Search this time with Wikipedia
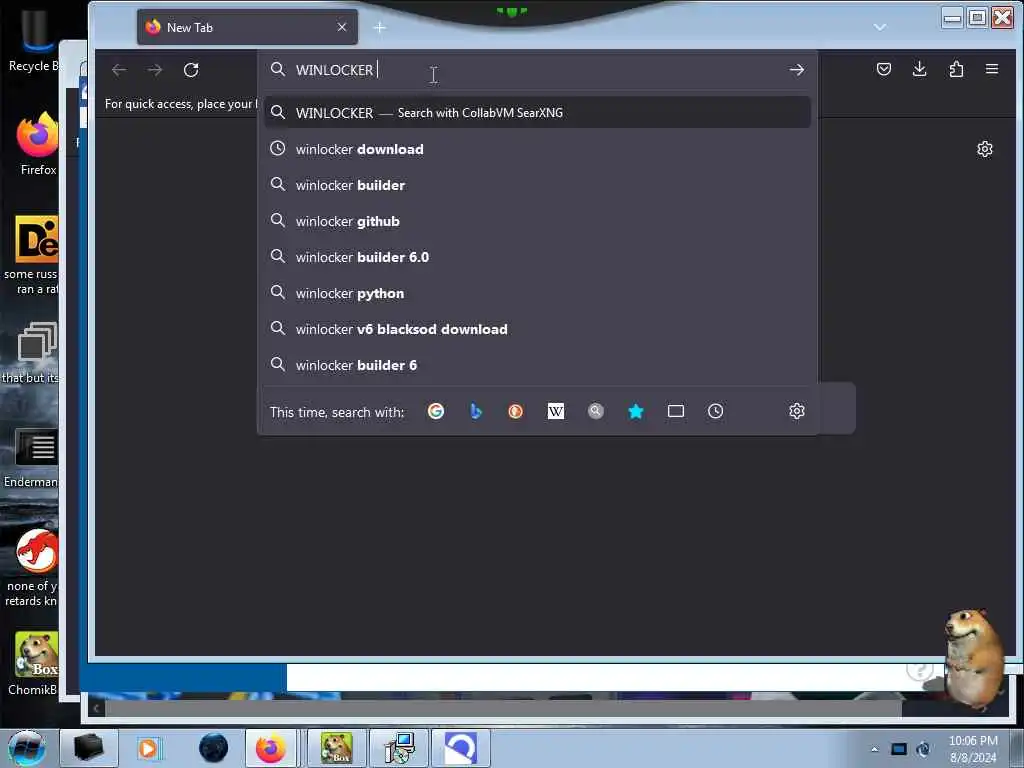Screen dimensions: 1024x768 556,411
